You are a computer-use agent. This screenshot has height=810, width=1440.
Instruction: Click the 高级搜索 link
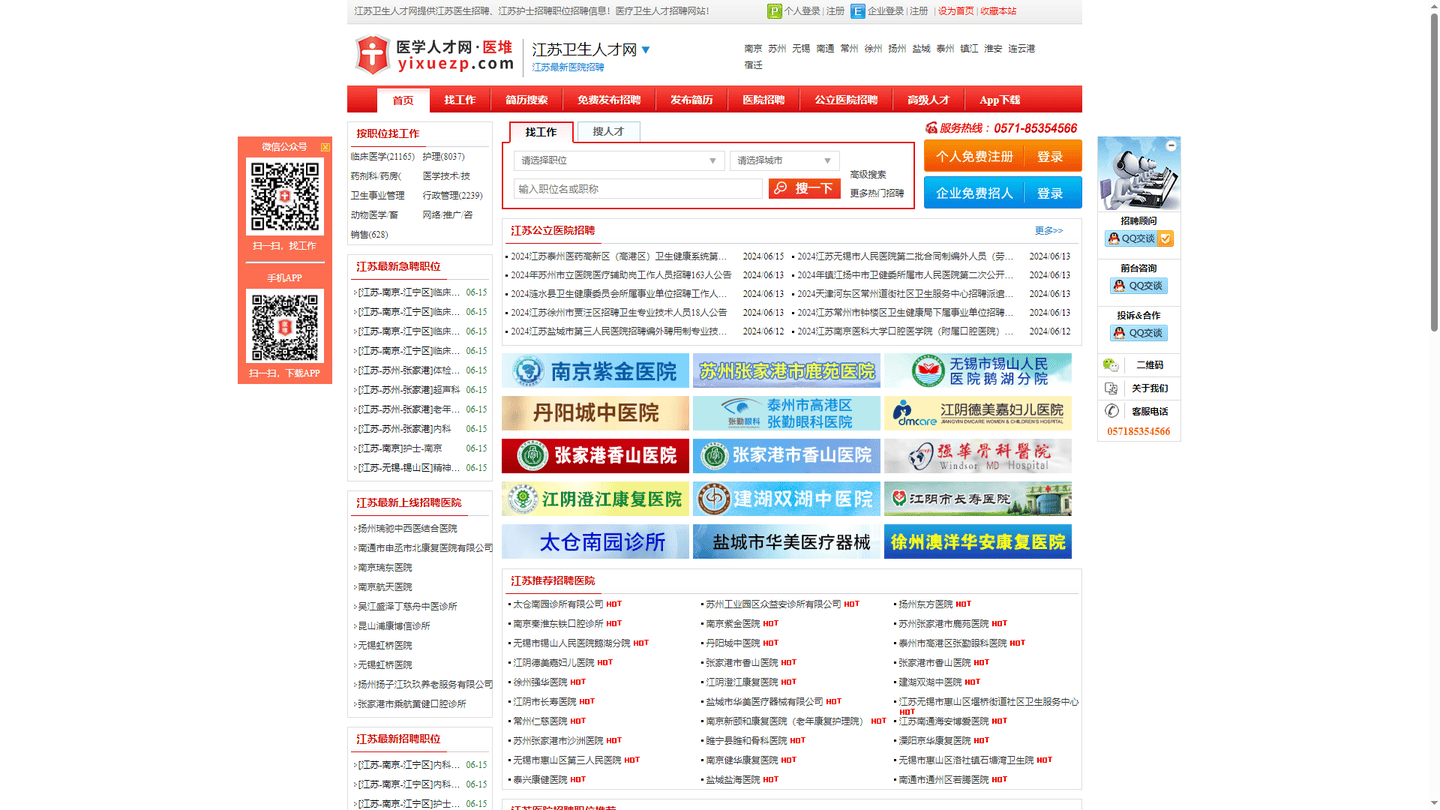coord(868,175)
